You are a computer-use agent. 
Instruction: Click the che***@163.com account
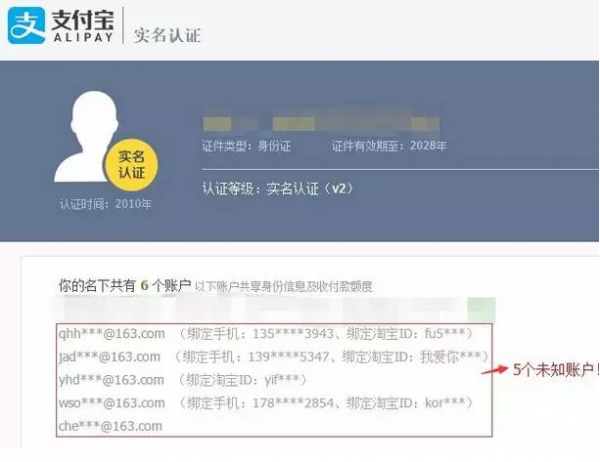tap(110, 426)
